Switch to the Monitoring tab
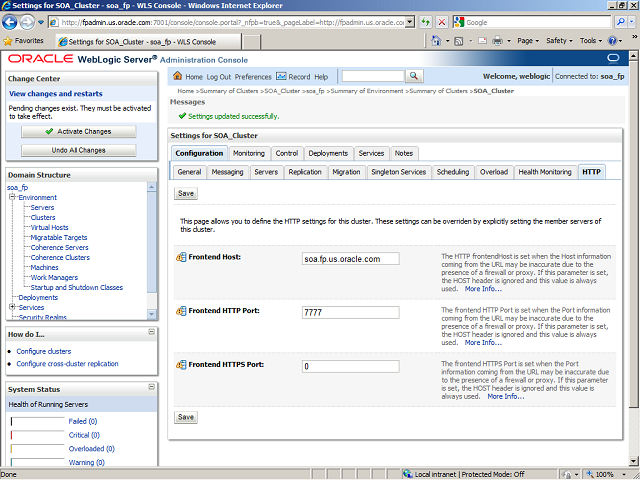Viewport: 640px width, 480px height. click(249, 153)
